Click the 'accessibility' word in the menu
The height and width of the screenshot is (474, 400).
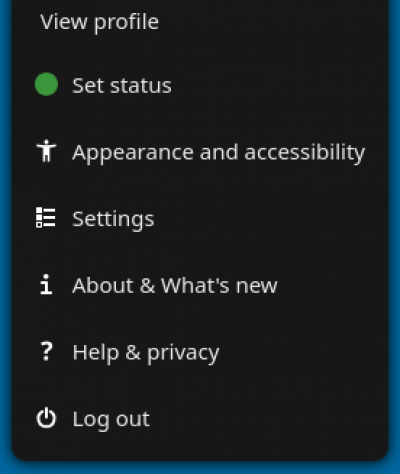(x=305, y=153)
